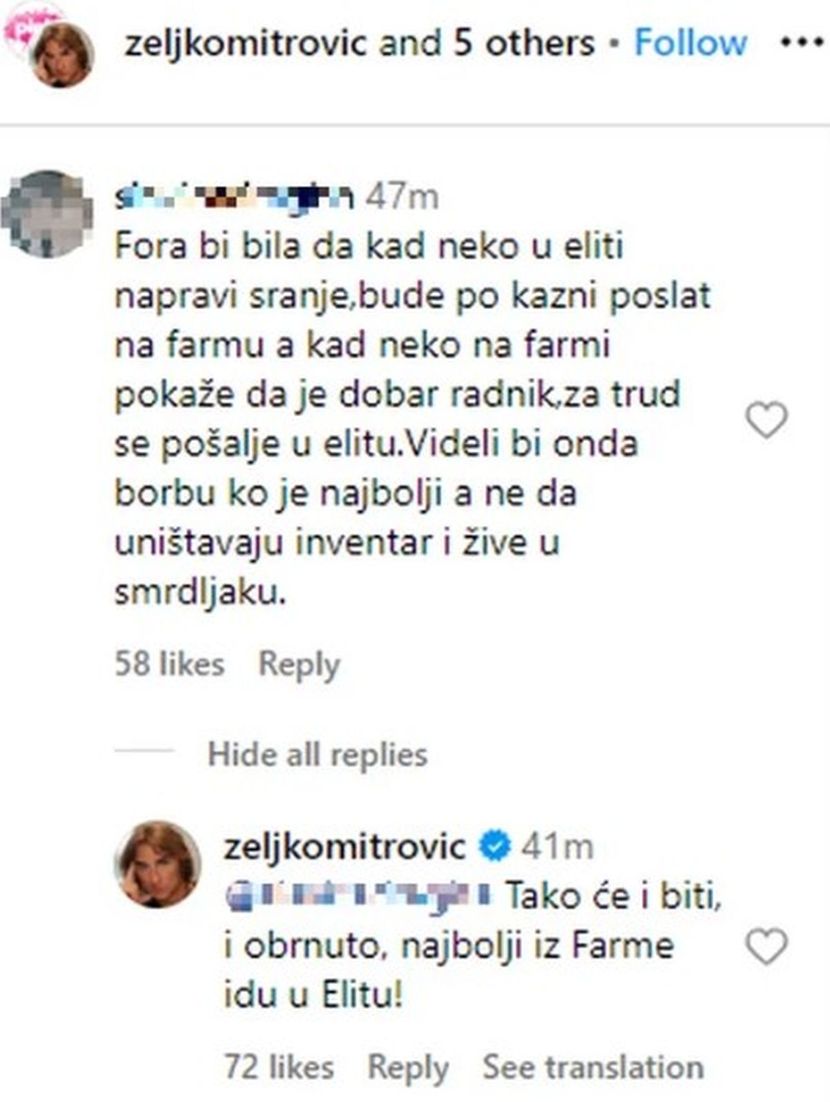The width and height of the screenshot is (830, 1102).
Task: View who liked via '58 likes'
Action: coord(169,664)
